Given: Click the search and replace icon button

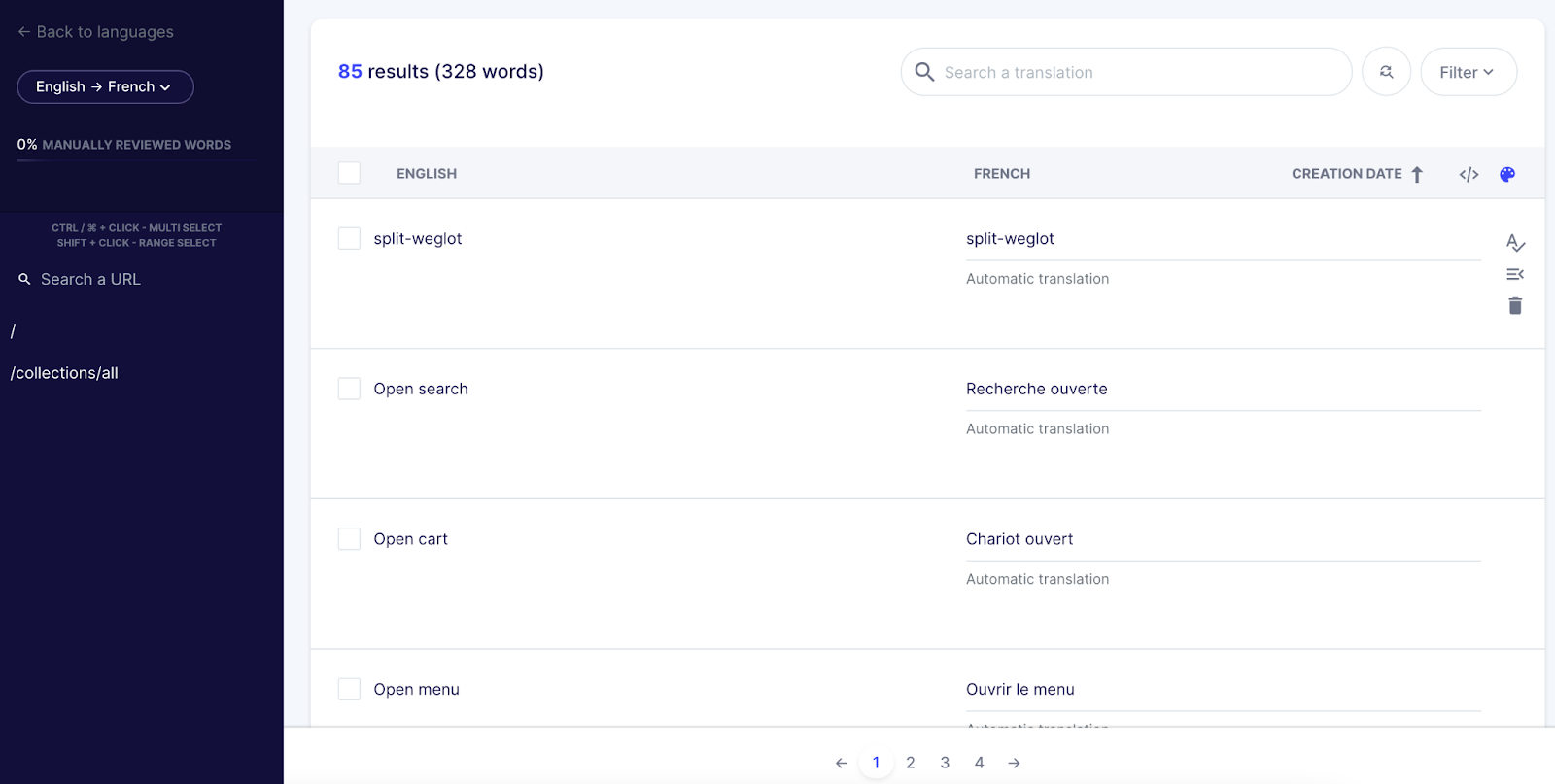Looking at the screenshot, I should click(x=1386, y=72).
